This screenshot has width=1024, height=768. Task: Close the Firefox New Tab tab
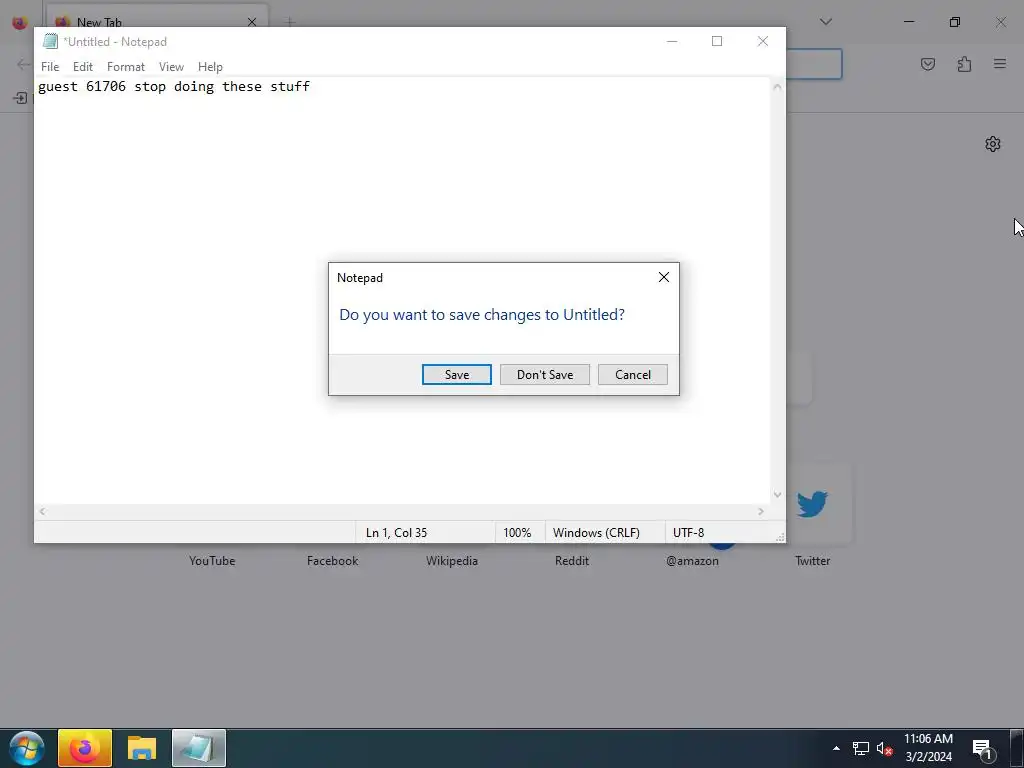[252, 22]
